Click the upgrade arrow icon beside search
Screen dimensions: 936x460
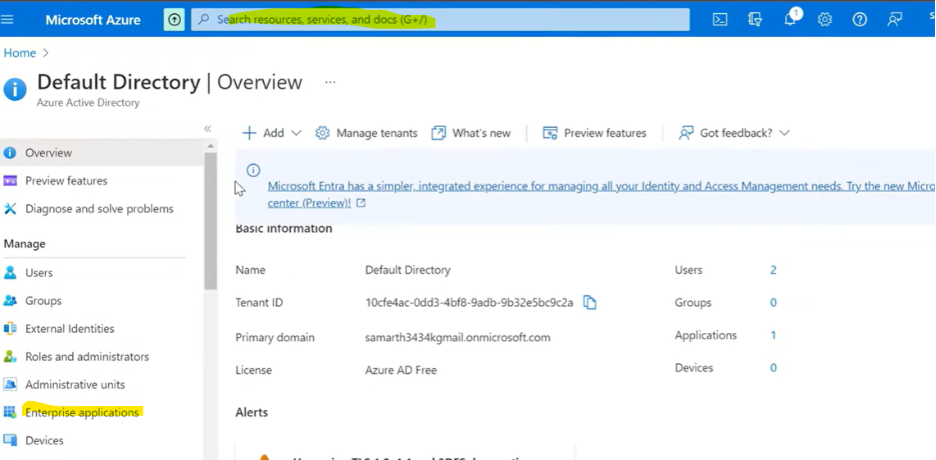pyautogui.click(x=174, y=19)
